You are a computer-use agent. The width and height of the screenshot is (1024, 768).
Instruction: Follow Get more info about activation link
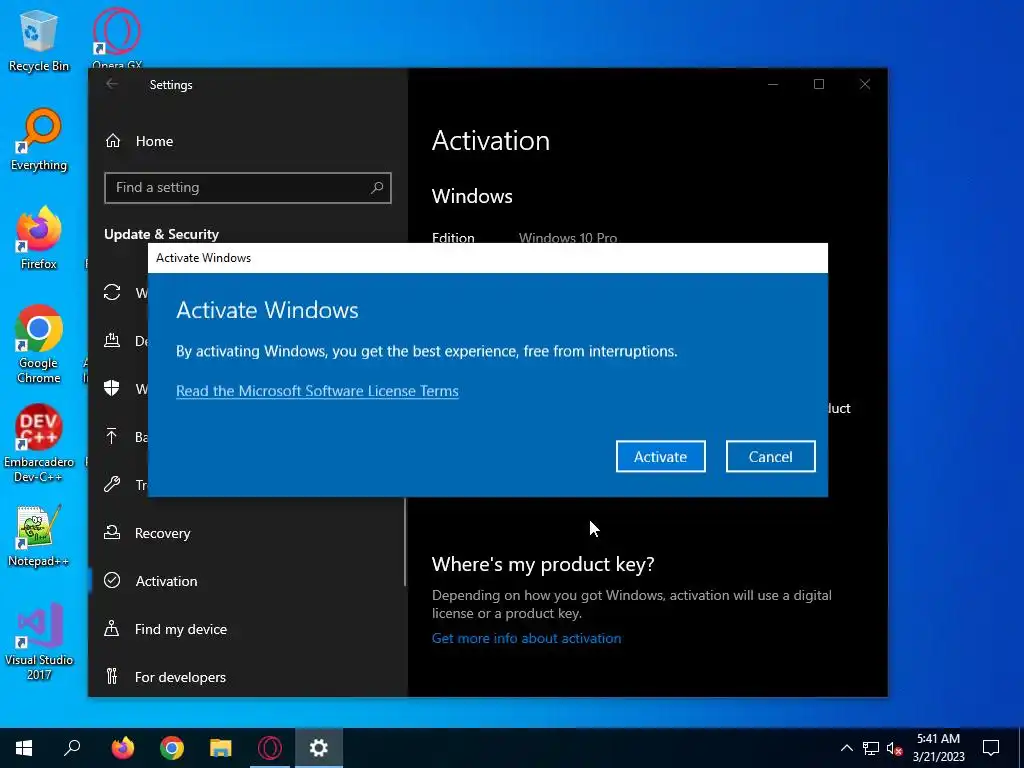point(526,638)
